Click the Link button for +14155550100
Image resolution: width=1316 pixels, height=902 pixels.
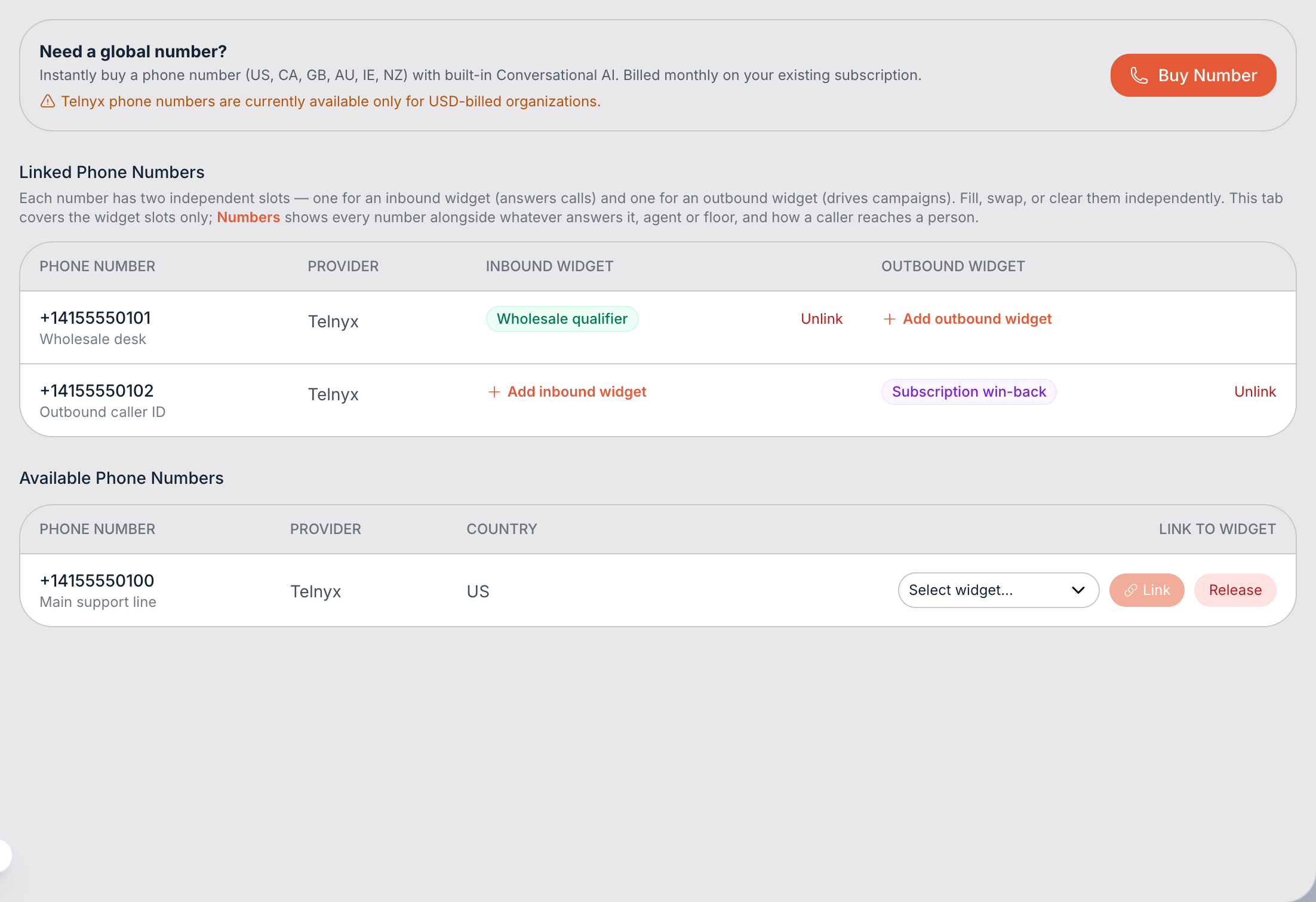(1147, 590)
